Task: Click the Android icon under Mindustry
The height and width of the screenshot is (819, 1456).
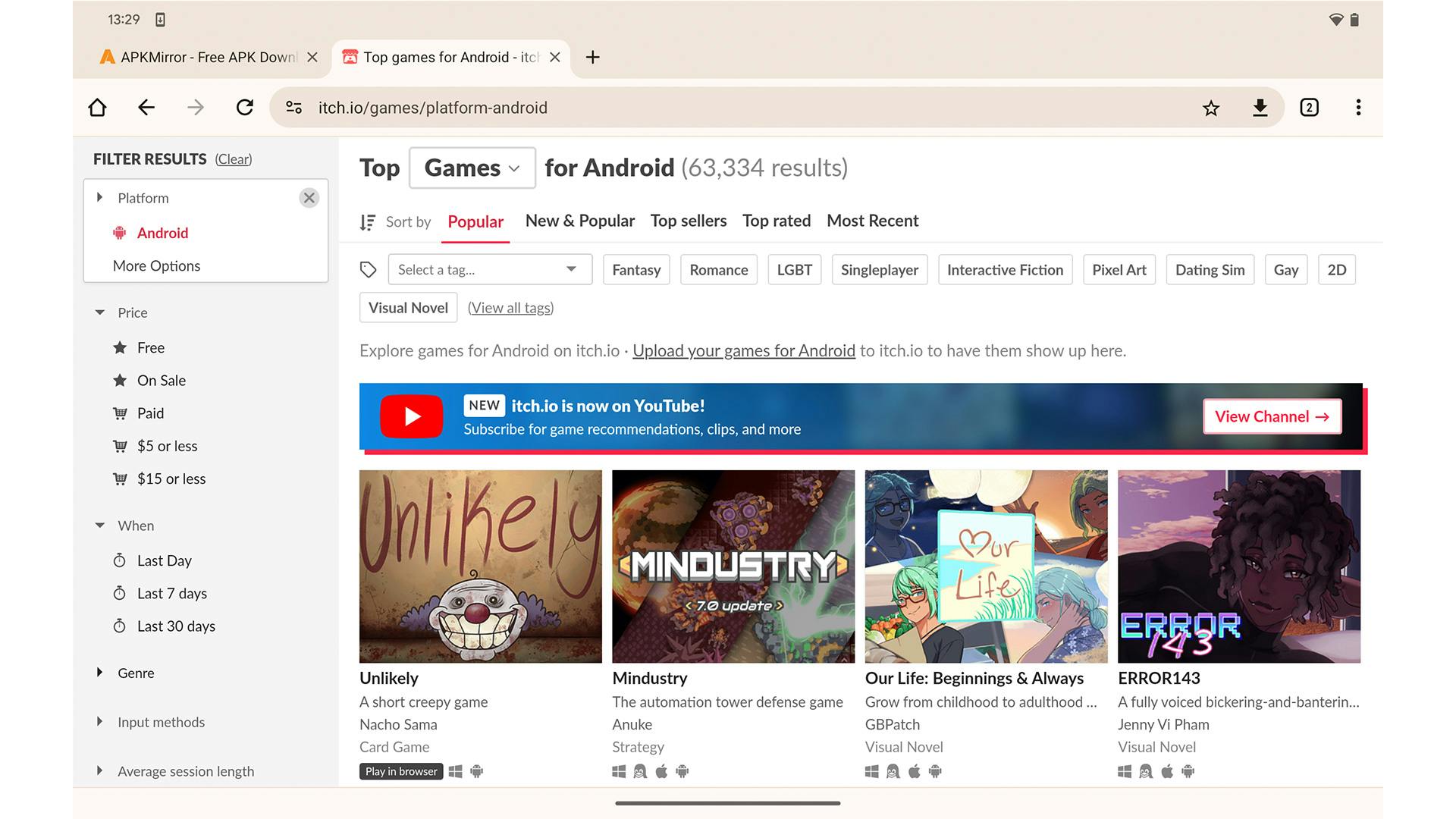Action: pyautogui.click(x=683, y=771)
